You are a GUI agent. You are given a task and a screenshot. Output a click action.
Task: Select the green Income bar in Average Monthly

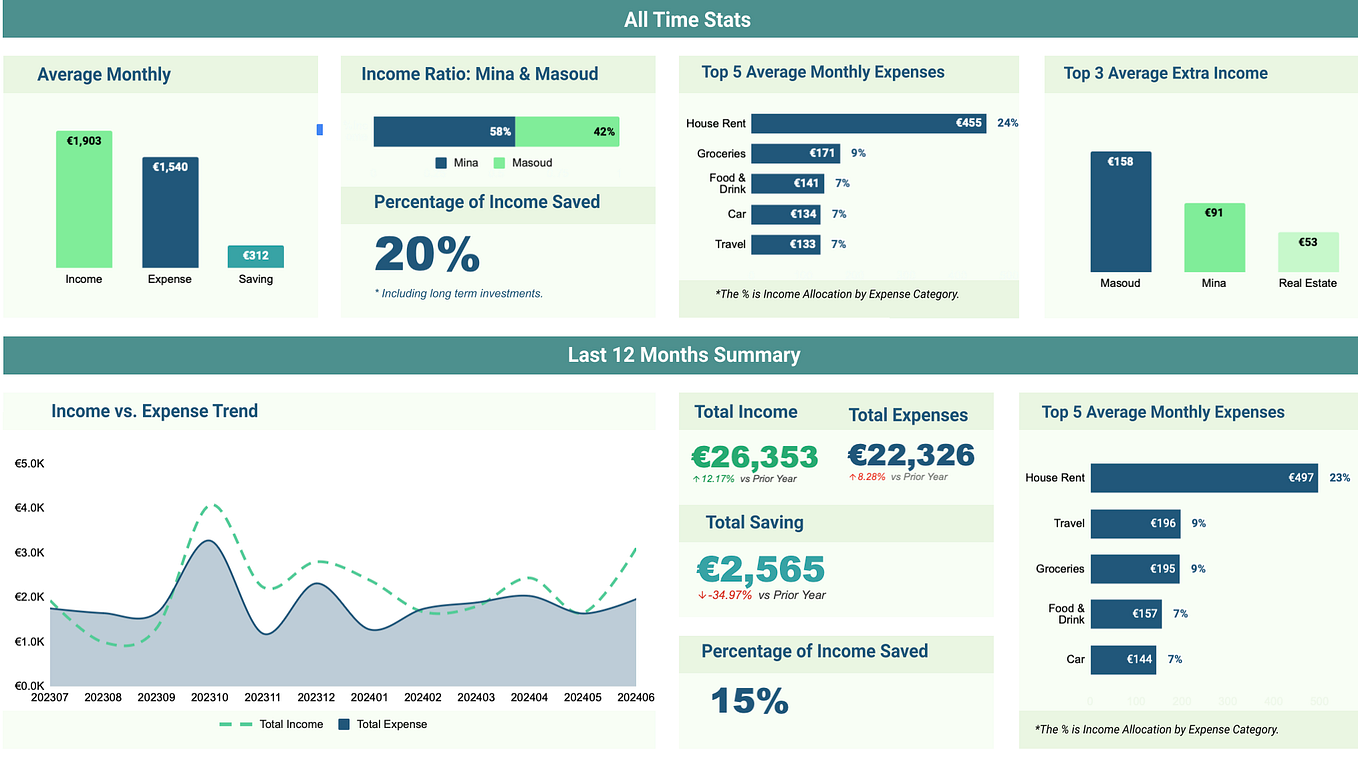click(84, 200)
